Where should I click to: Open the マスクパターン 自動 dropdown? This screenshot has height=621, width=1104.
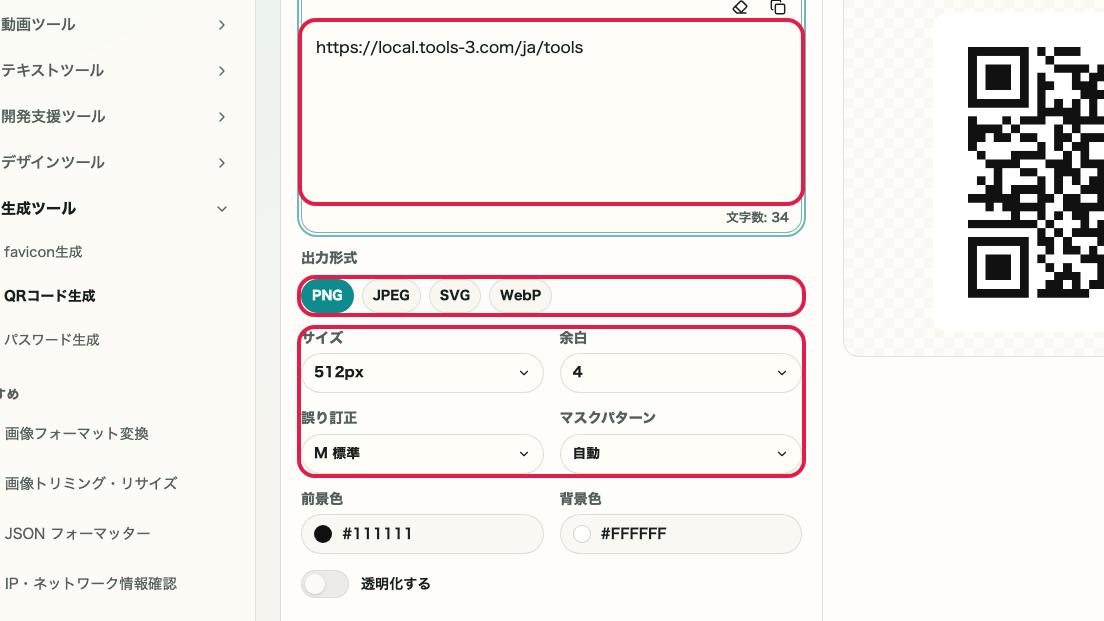tap(681, 453)
